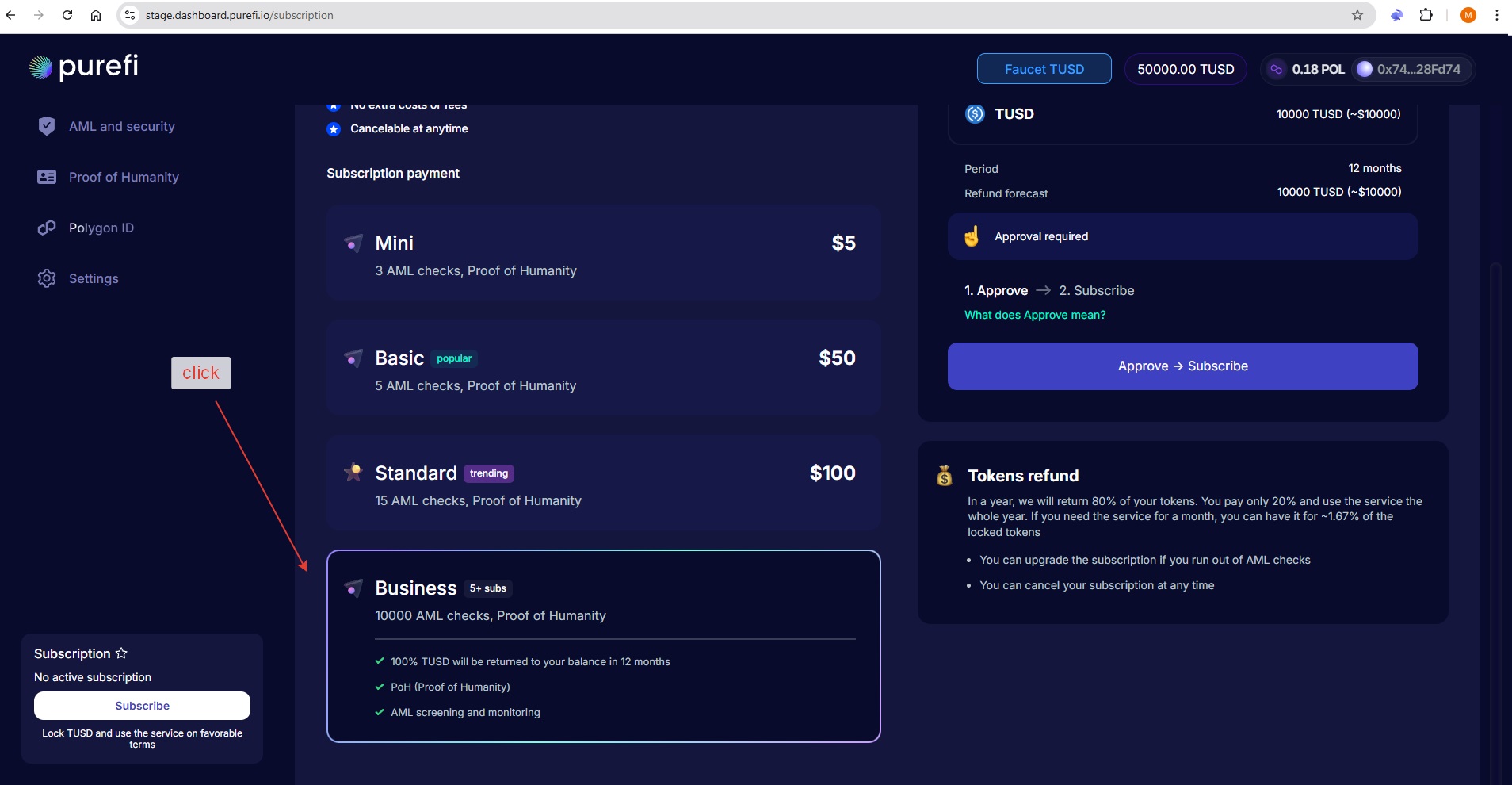The image size is (1512, 785).
Task: Click the Polygon ID icon in sidebar
Action: pyautogui.click(x=47, y=228)
